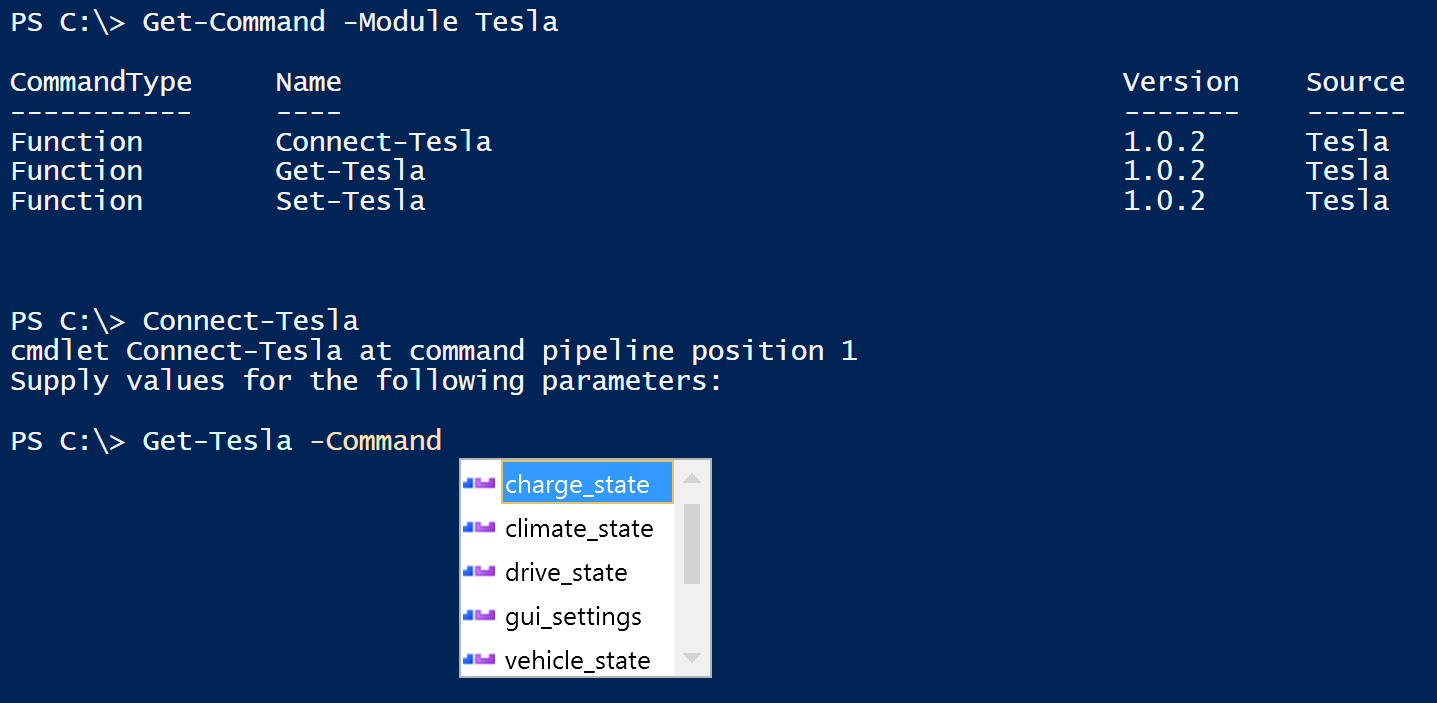Click the icon beside charge_state
1437x703 pixels.
[480, 483]
